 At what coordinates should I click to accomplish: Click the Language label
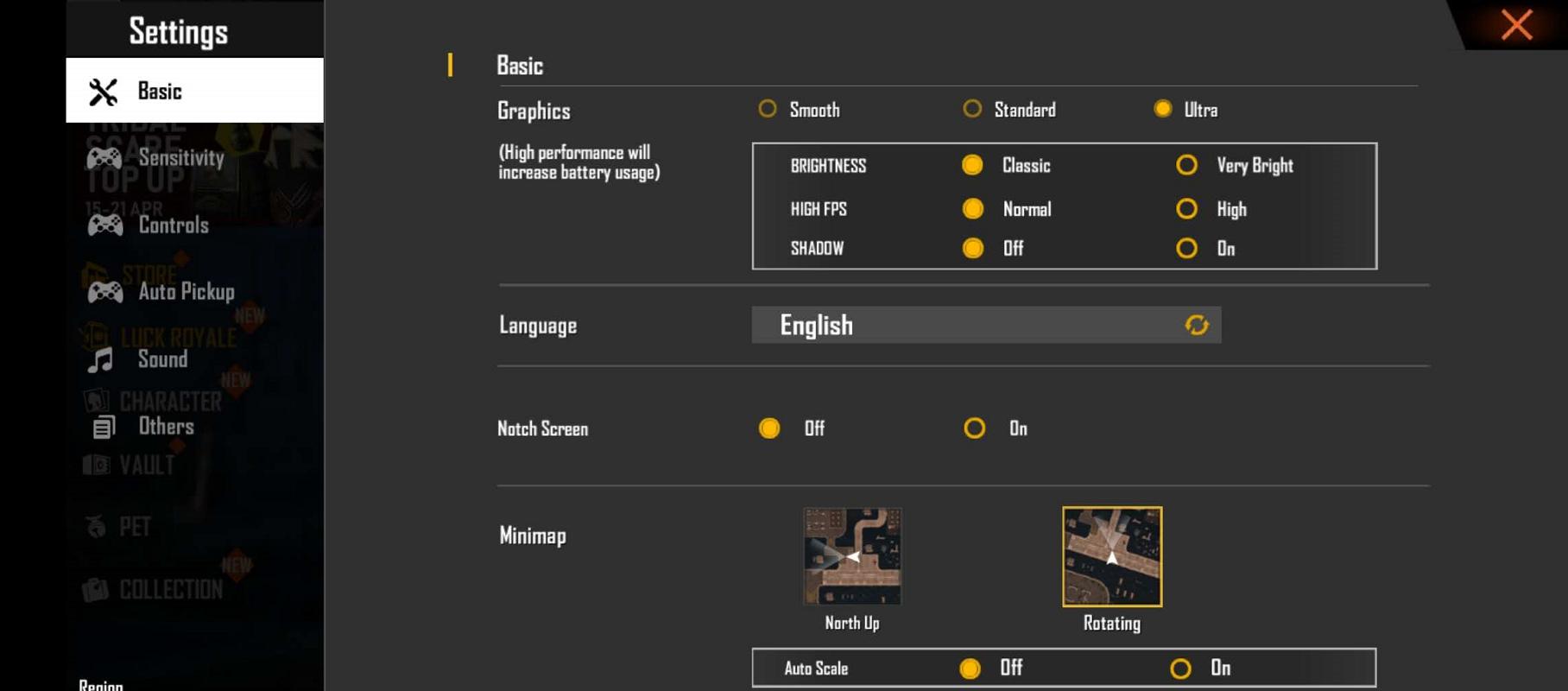[x=538, y=326]
